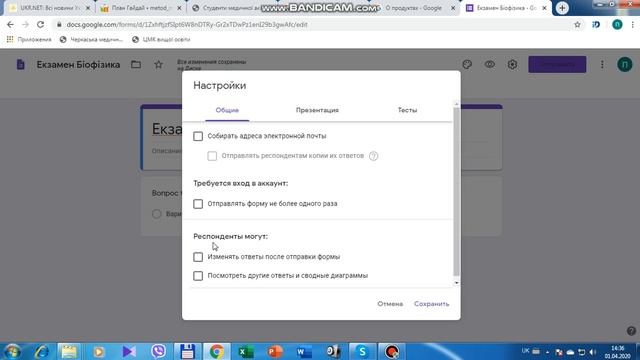The height and width of the screenshot is (360, 640).
Task: Click the Google Forms home icon
Action: 20,64
